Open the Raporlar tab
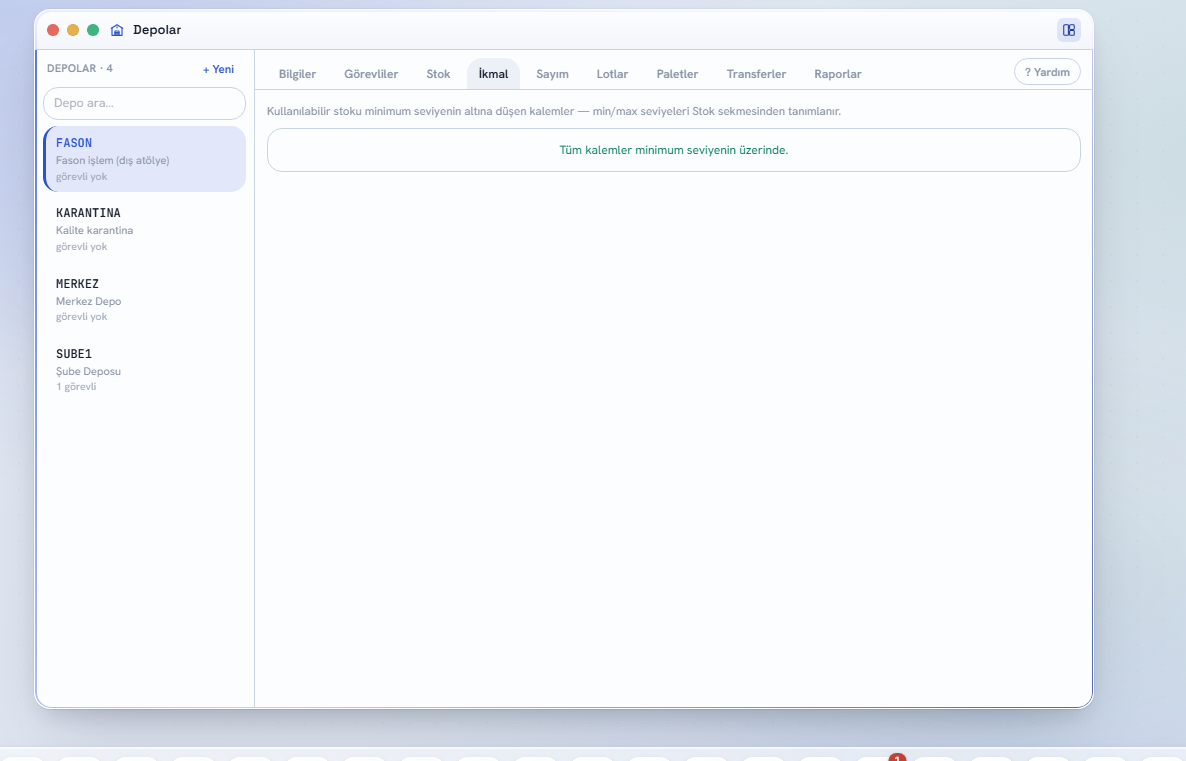This screenshot has width=1186, height=761. pyautogui.click(x=837, y=74)
